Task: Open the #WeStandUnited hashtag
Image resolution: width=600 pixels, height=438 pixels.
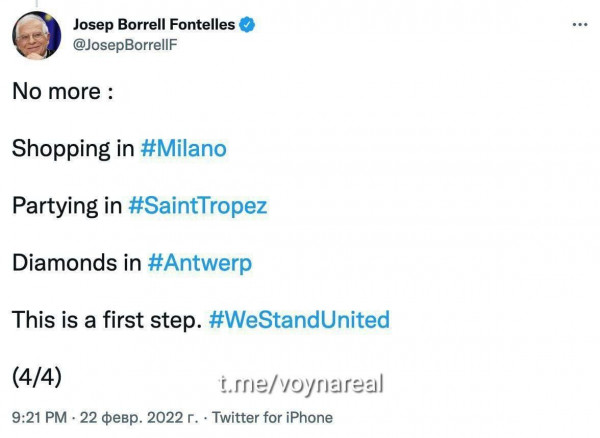Action: tap(300, 320)
